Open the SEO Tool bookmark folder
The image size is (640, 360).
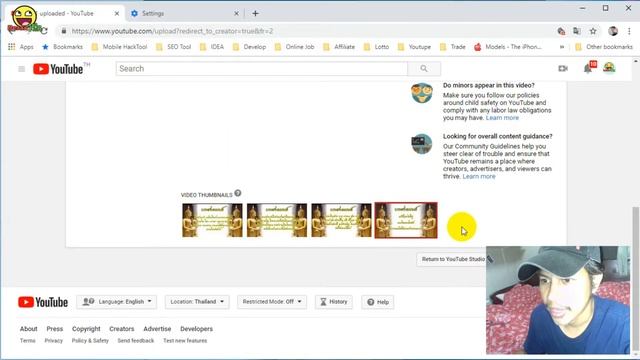173,47
